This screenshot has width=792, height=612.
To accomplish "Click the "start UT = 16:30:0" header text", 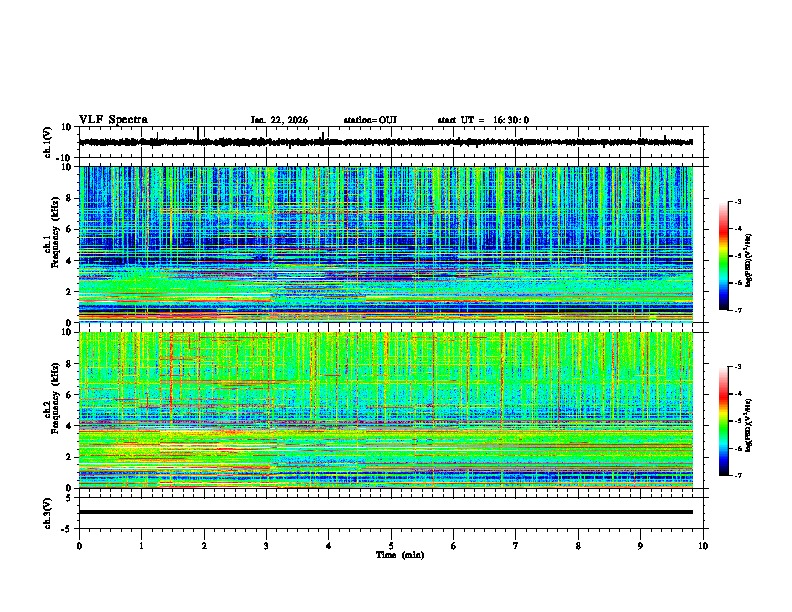I will tap(483, 120).
